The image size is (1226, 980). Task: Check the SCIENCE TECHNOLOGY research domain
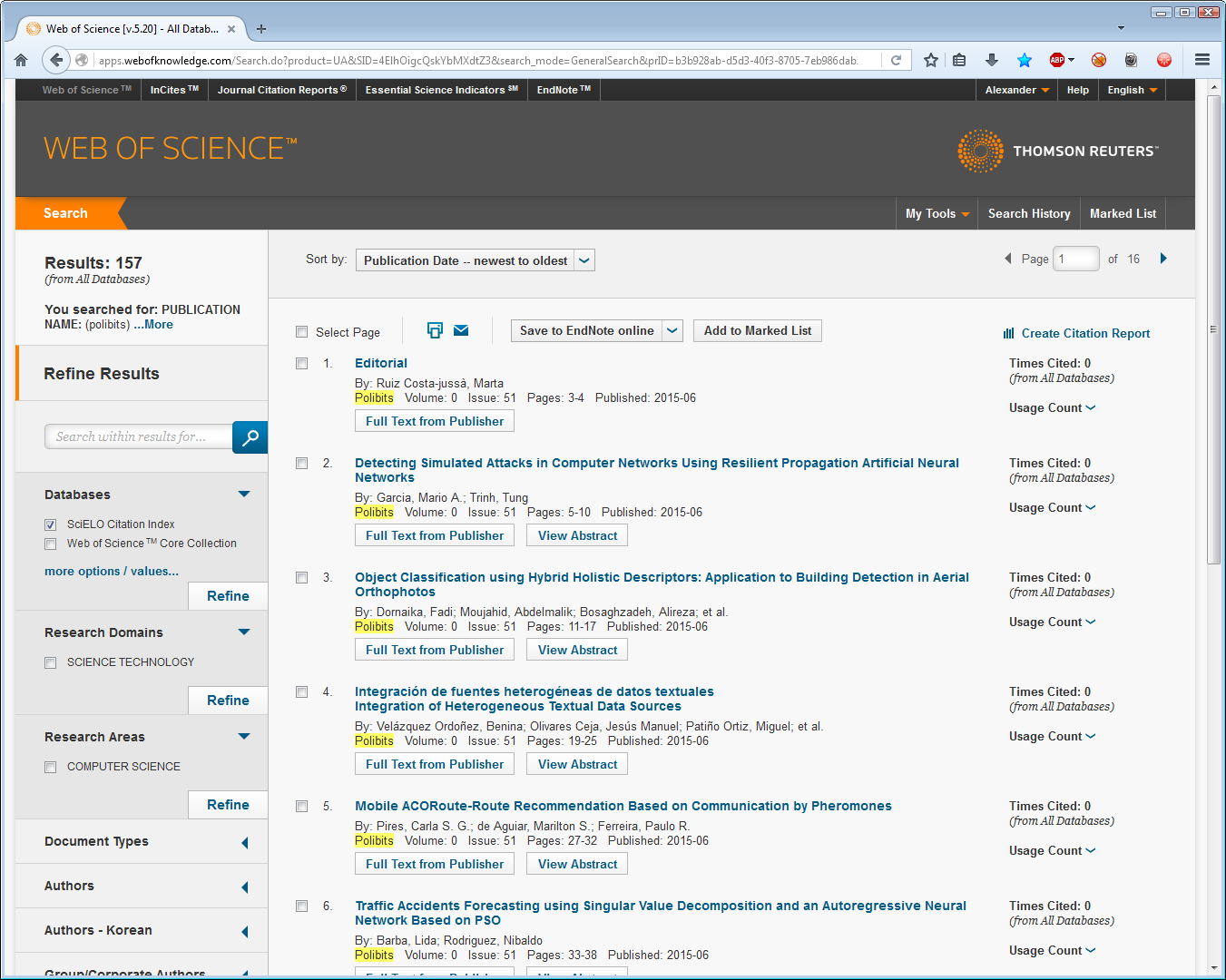(x=51, y=662)
